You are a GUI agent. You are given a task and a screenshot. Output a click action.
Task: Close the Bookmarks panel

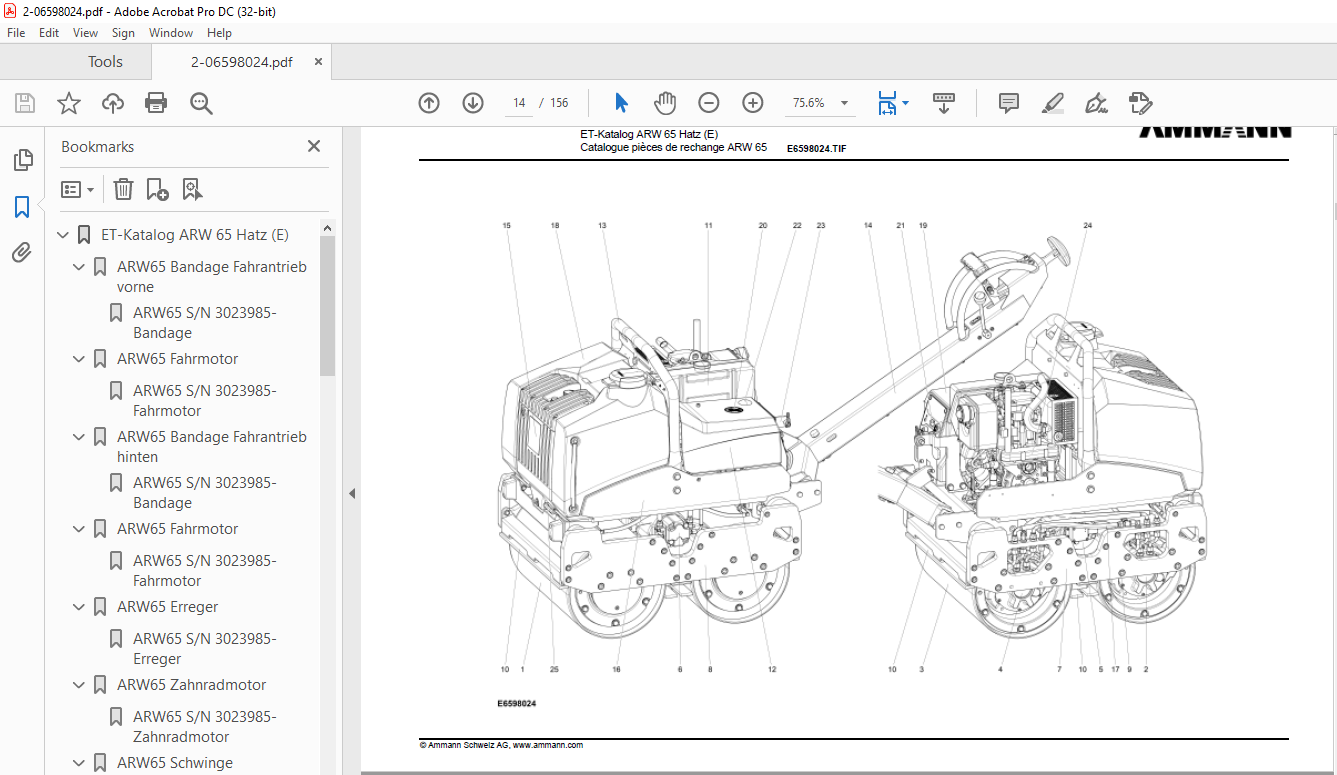[314, 146]
